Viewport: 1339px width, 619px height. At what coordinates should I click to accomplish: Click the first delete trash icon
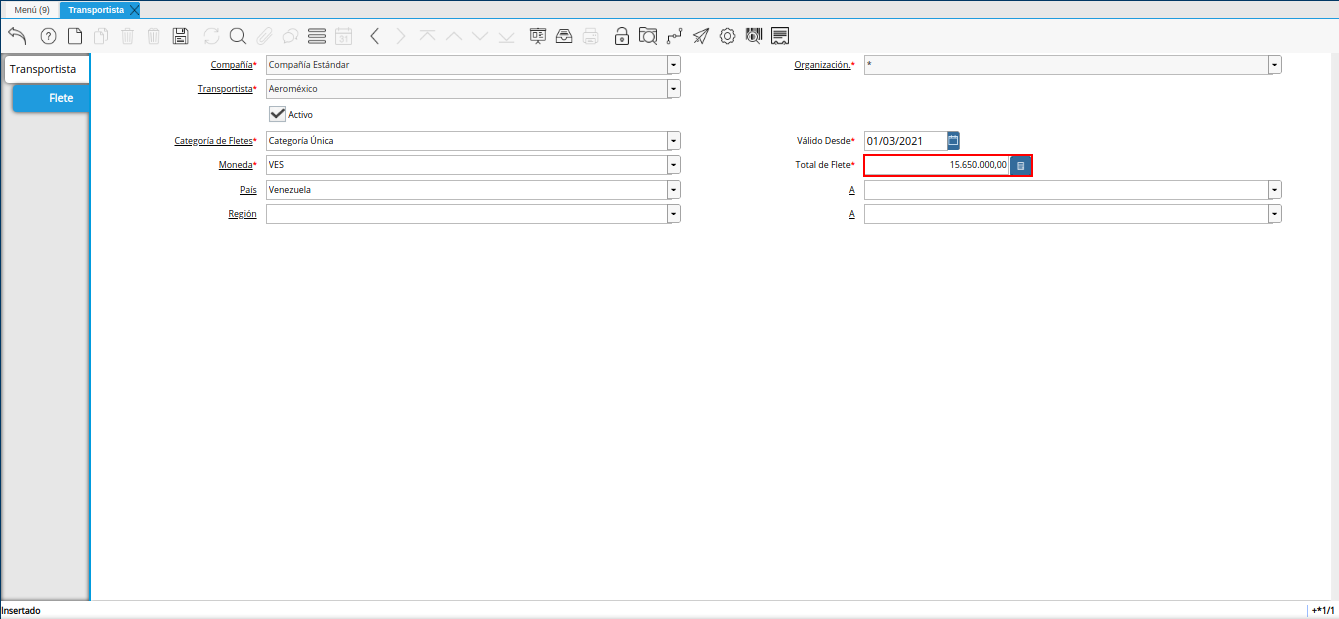coord(127,36)
